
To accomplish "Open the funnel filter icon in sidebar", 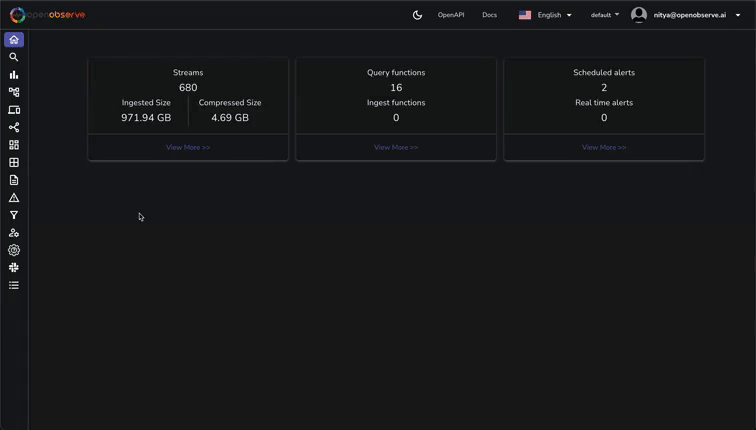I will [14, 215].
